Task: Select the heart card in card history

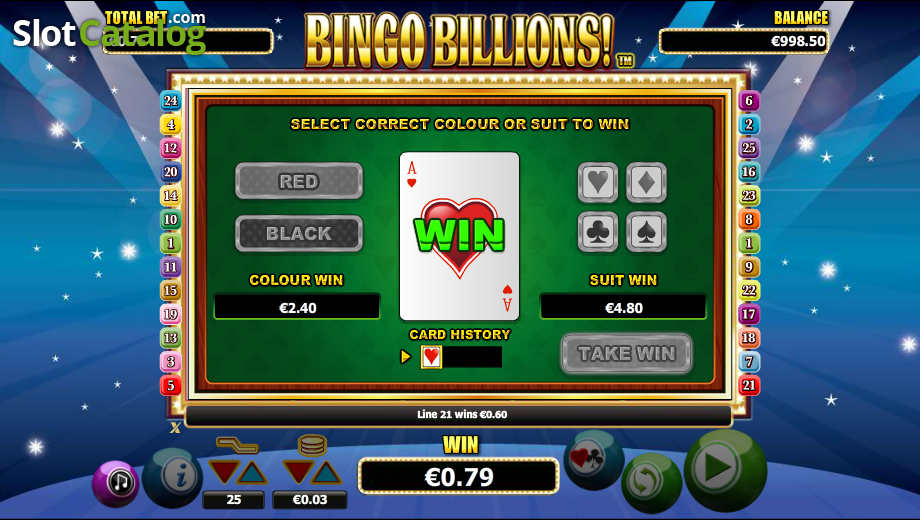Action: point(431,357)
